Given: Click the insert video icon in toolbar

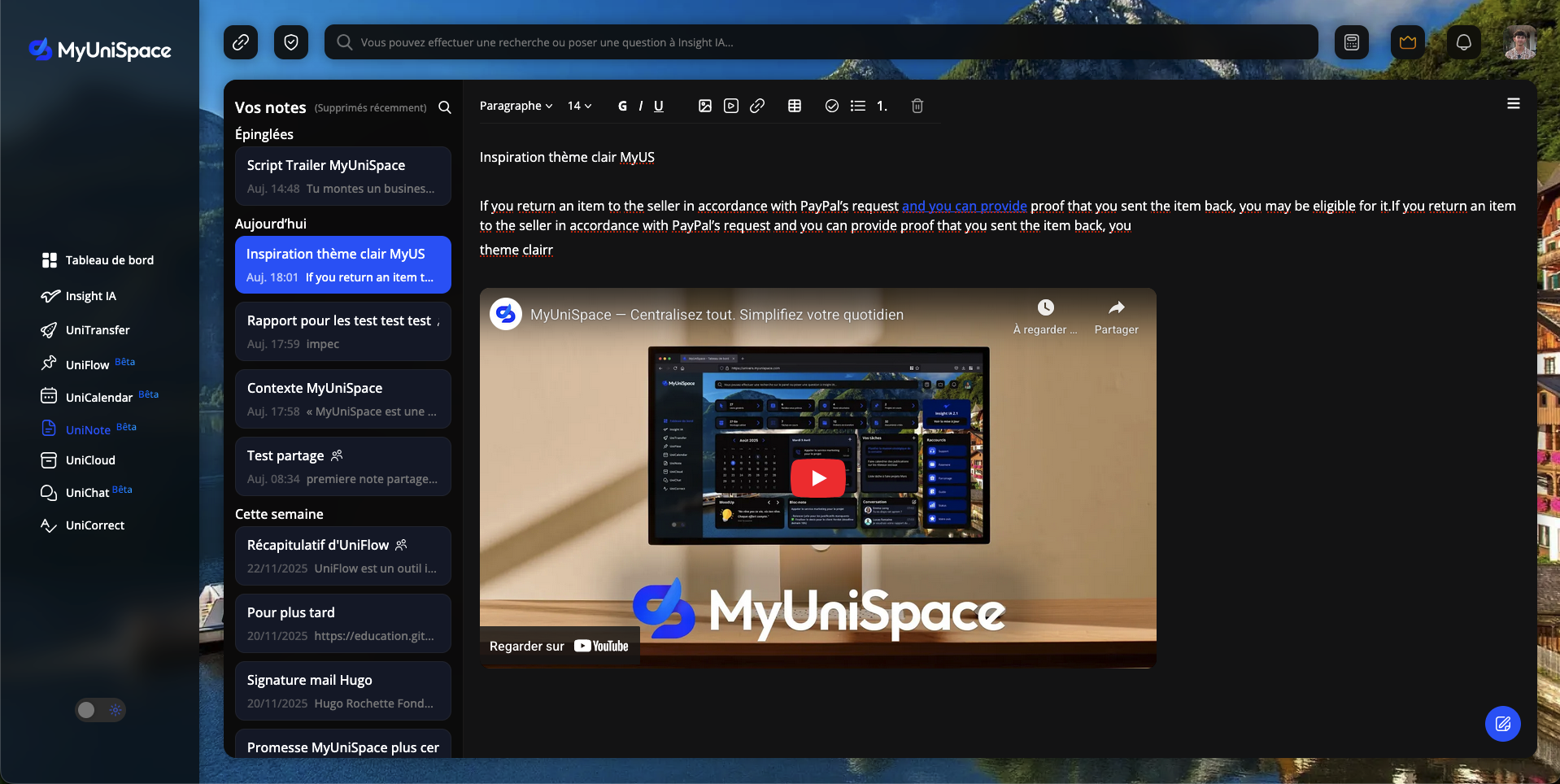Looking at the screenshot, I should 731,106.
